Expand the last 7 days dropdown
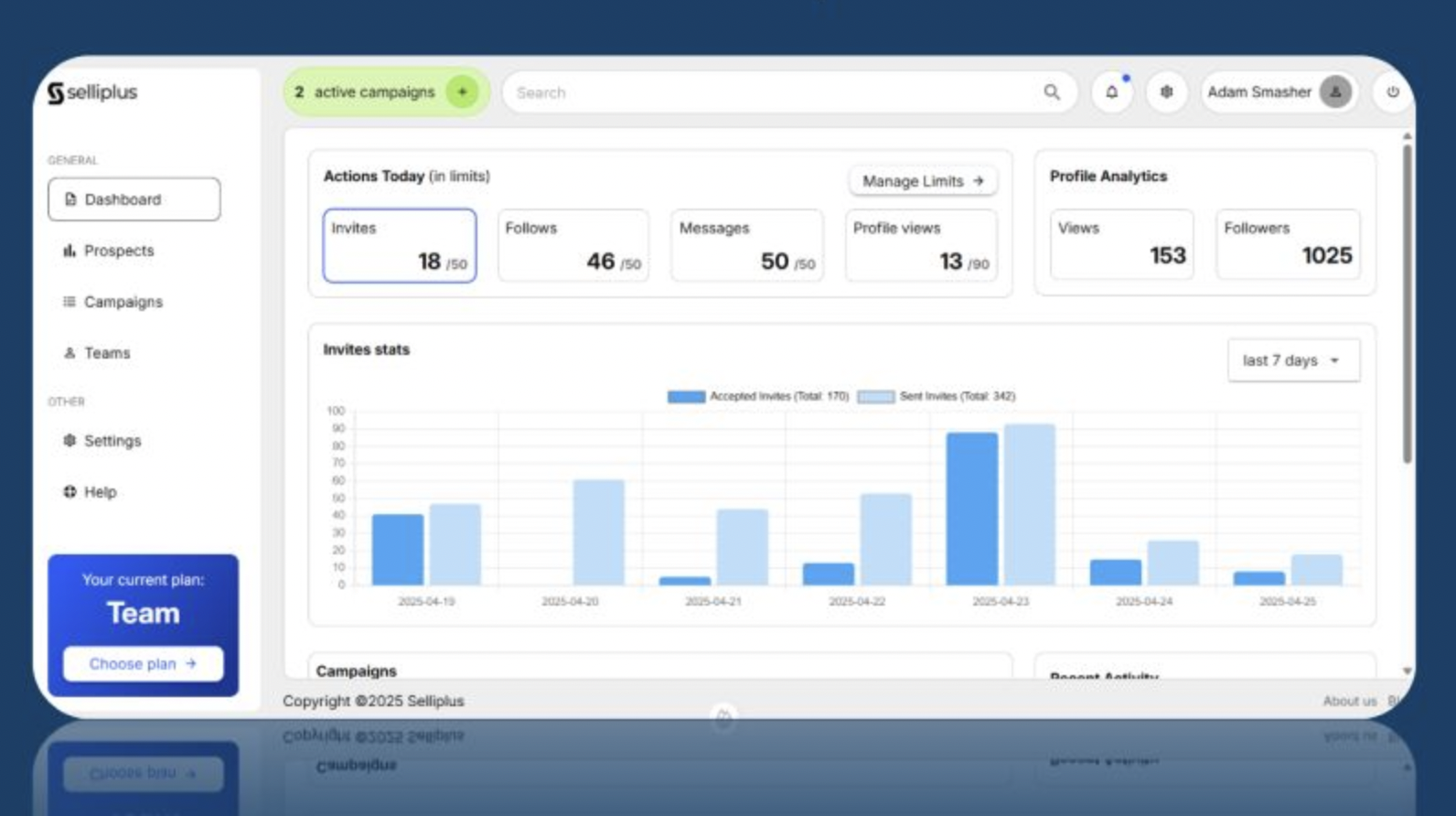Image resolution: width=1456 pixels, height=816 pixels. click(1292, 360)
